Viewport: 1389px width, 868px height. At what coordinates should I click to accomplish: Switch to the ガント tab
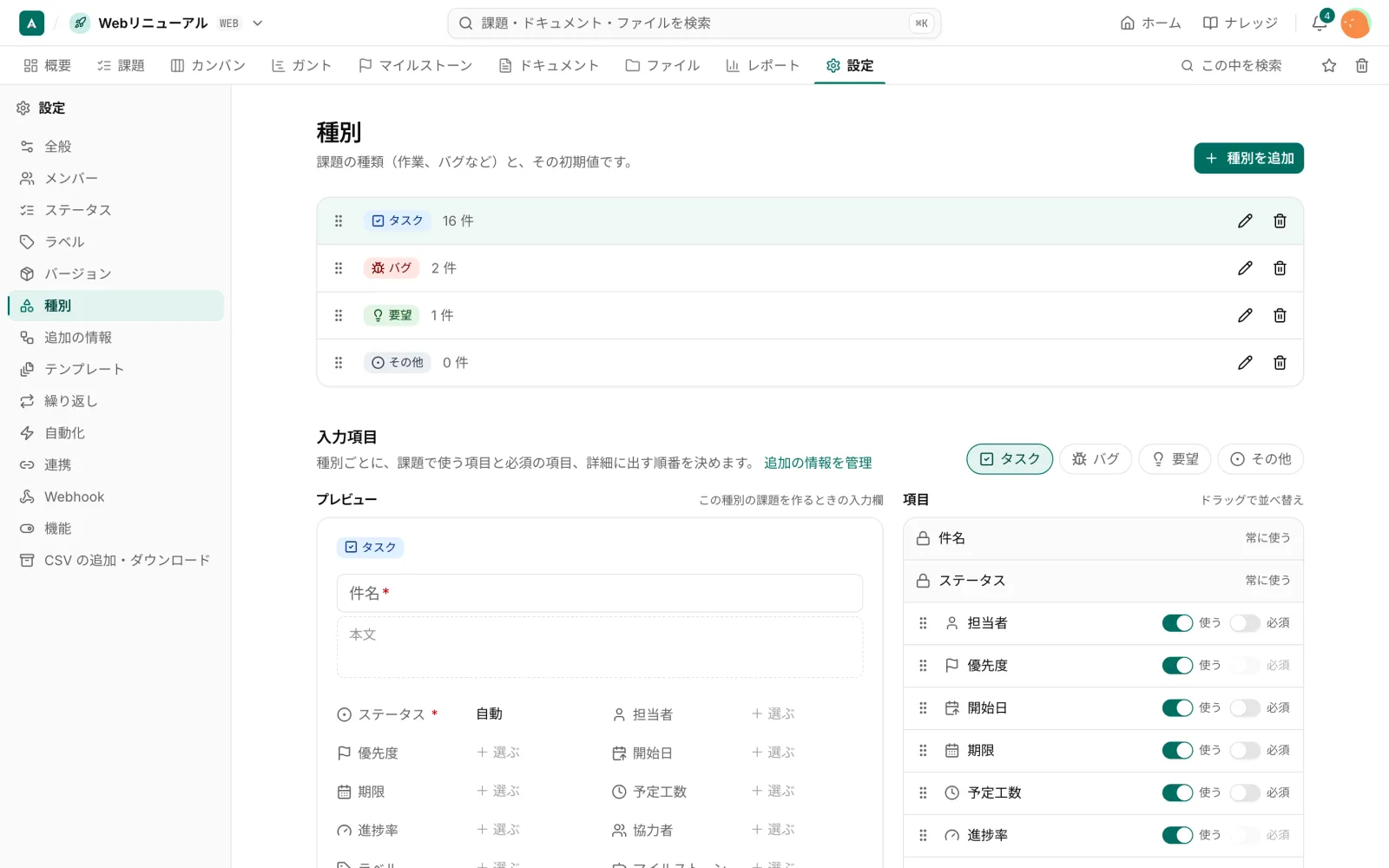click(301, 65)
